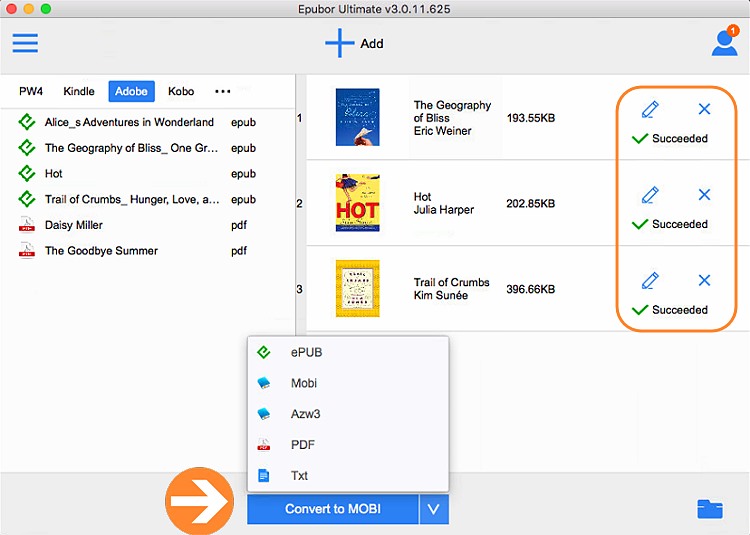Click the Eric Weiner author name
The width and height of the screenshot is (750, 535).
click(442, 131)
